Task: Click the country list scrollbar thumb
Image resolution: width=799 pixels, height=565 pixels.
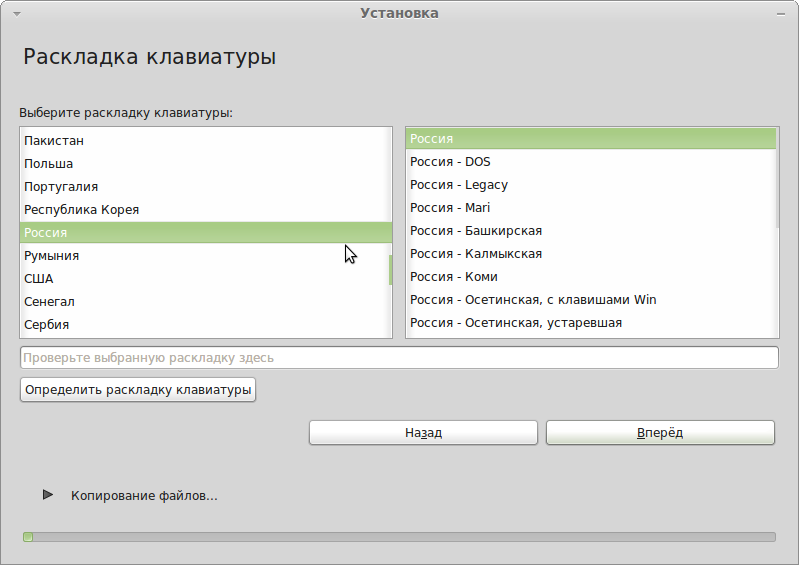Action: pos(390,270)
